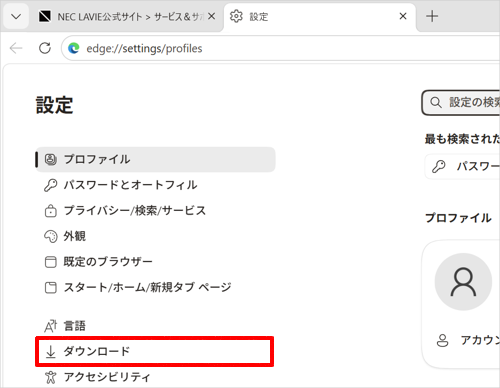Click the key icon beside パスワードとオートフィル
The image size is (500, 388).
click(x=50, y=185)
